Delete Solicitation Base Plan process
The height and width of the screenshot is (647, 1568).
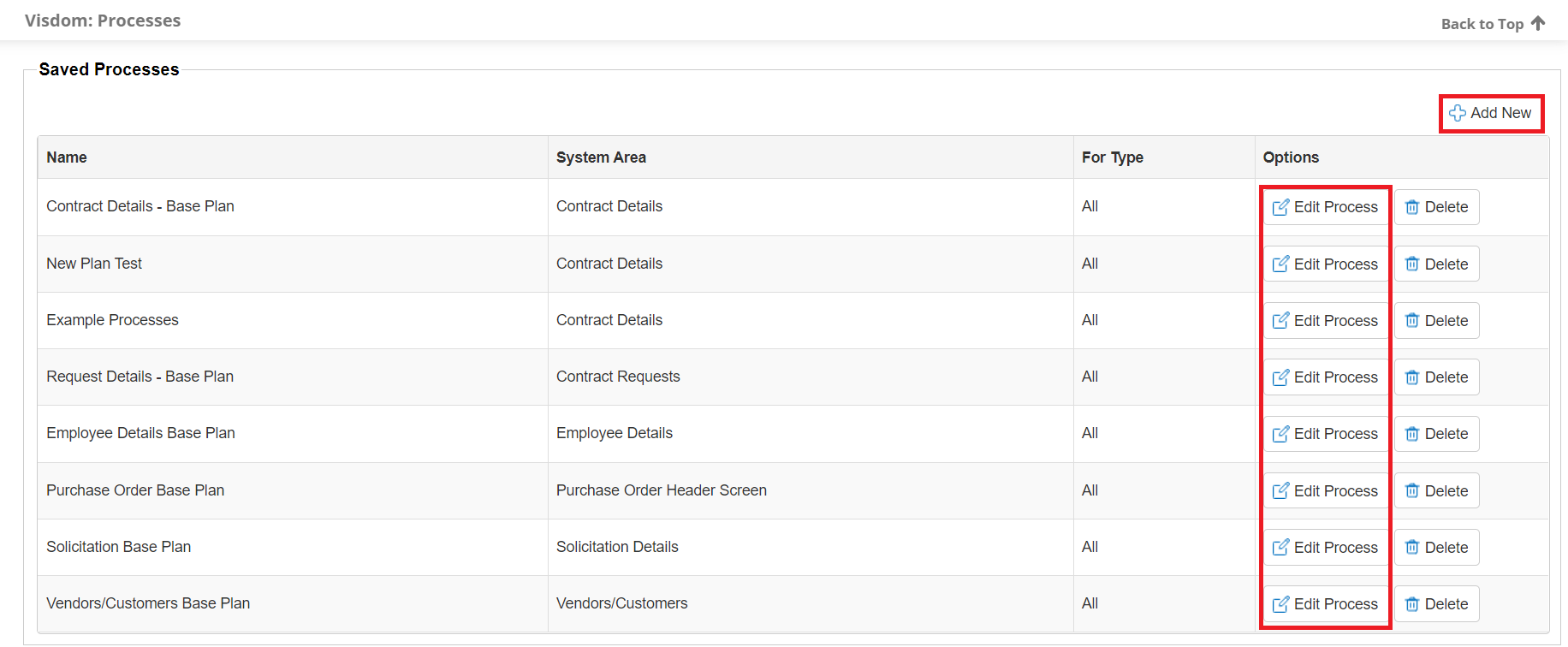(x=1437, y=548)
